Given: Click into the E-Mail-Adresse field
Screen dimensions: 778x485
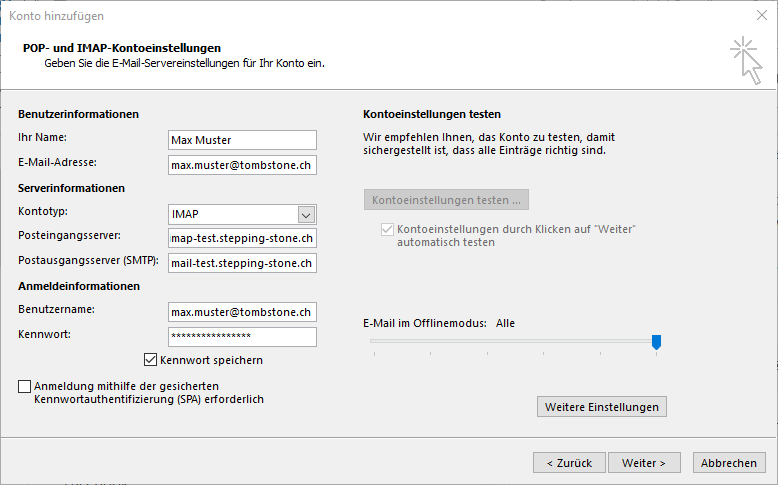Looking at the screenshot, I should 242,164.
